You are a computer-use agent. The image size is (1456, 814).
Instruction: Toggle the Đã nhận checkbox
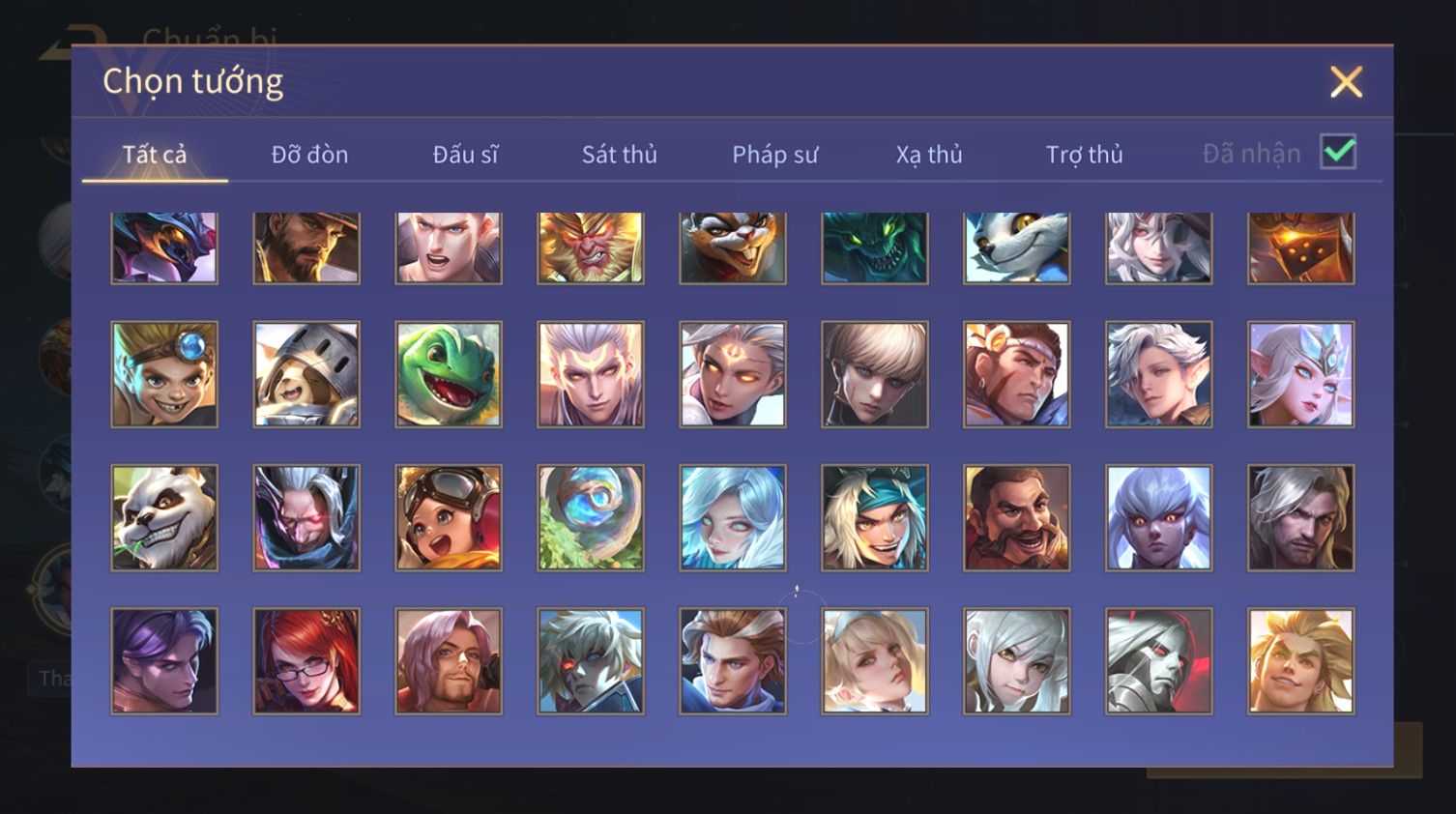1338,153
